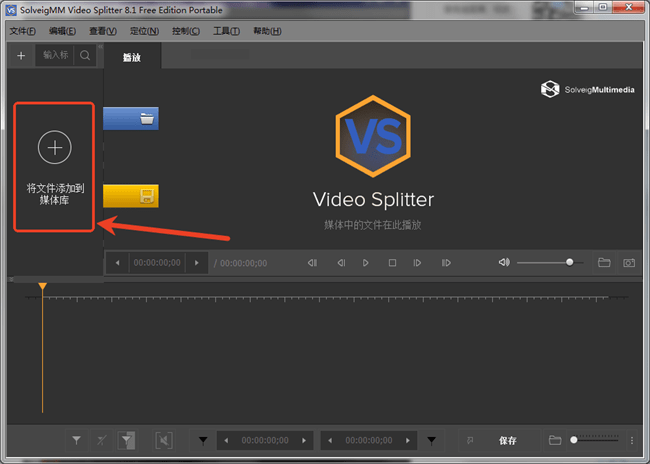
Task: Step one frame forward
Action: click(x=417, y=262)
